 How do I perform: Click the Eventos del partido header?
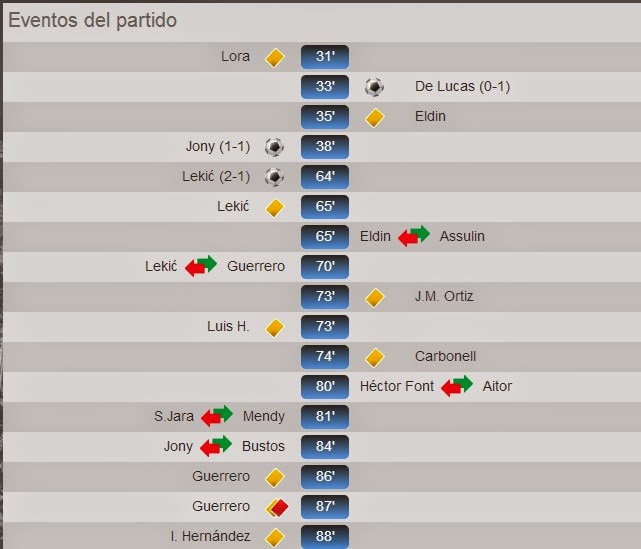tap(94, 20)
